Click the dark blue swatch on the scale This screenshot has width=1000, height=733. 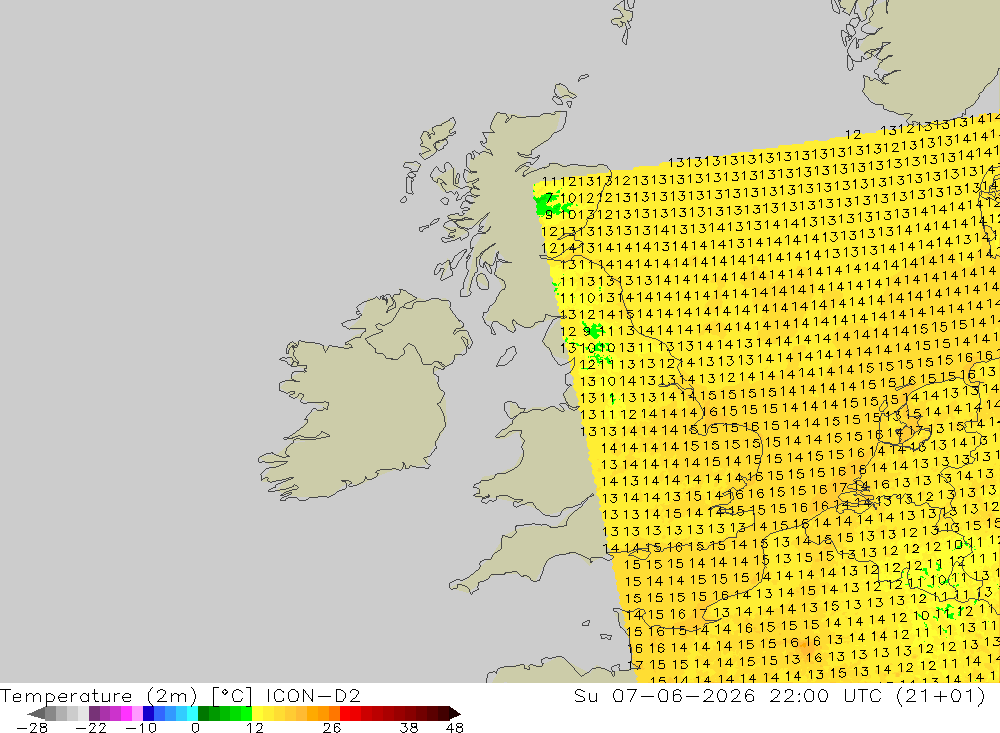click(149, 713)
